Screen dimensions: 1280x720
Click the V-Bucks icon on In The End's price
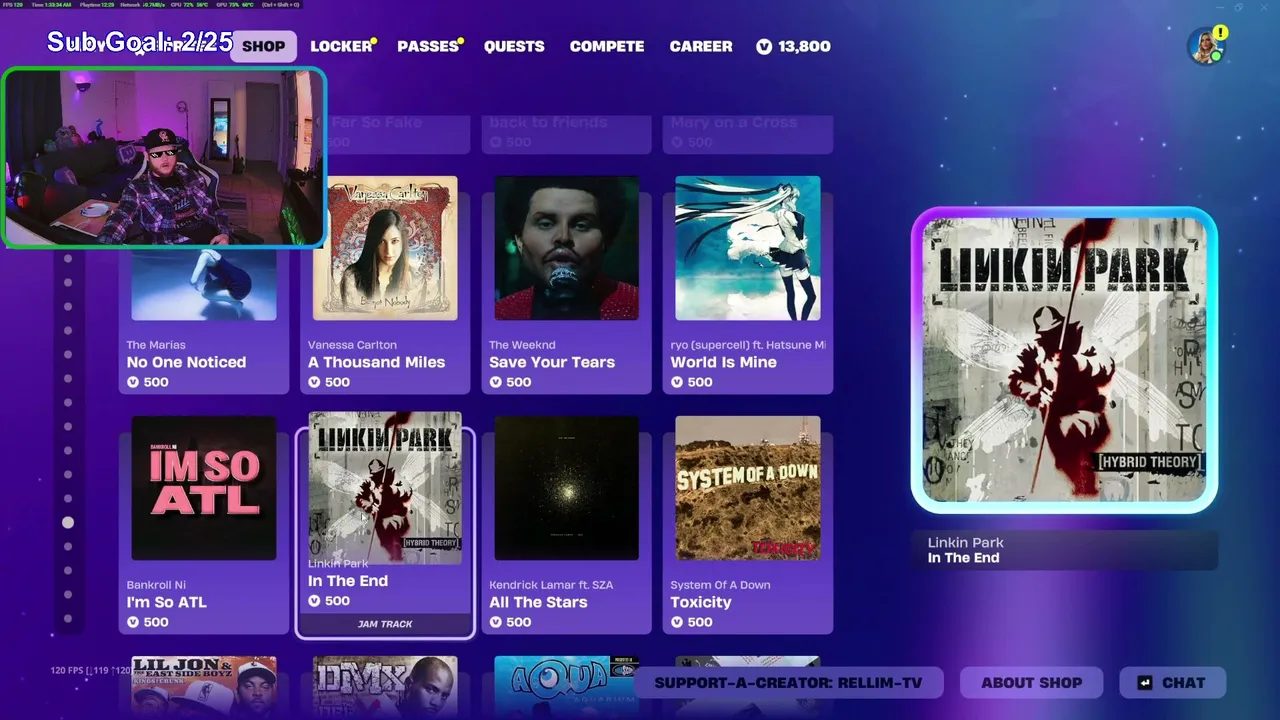tap(314, 601)
